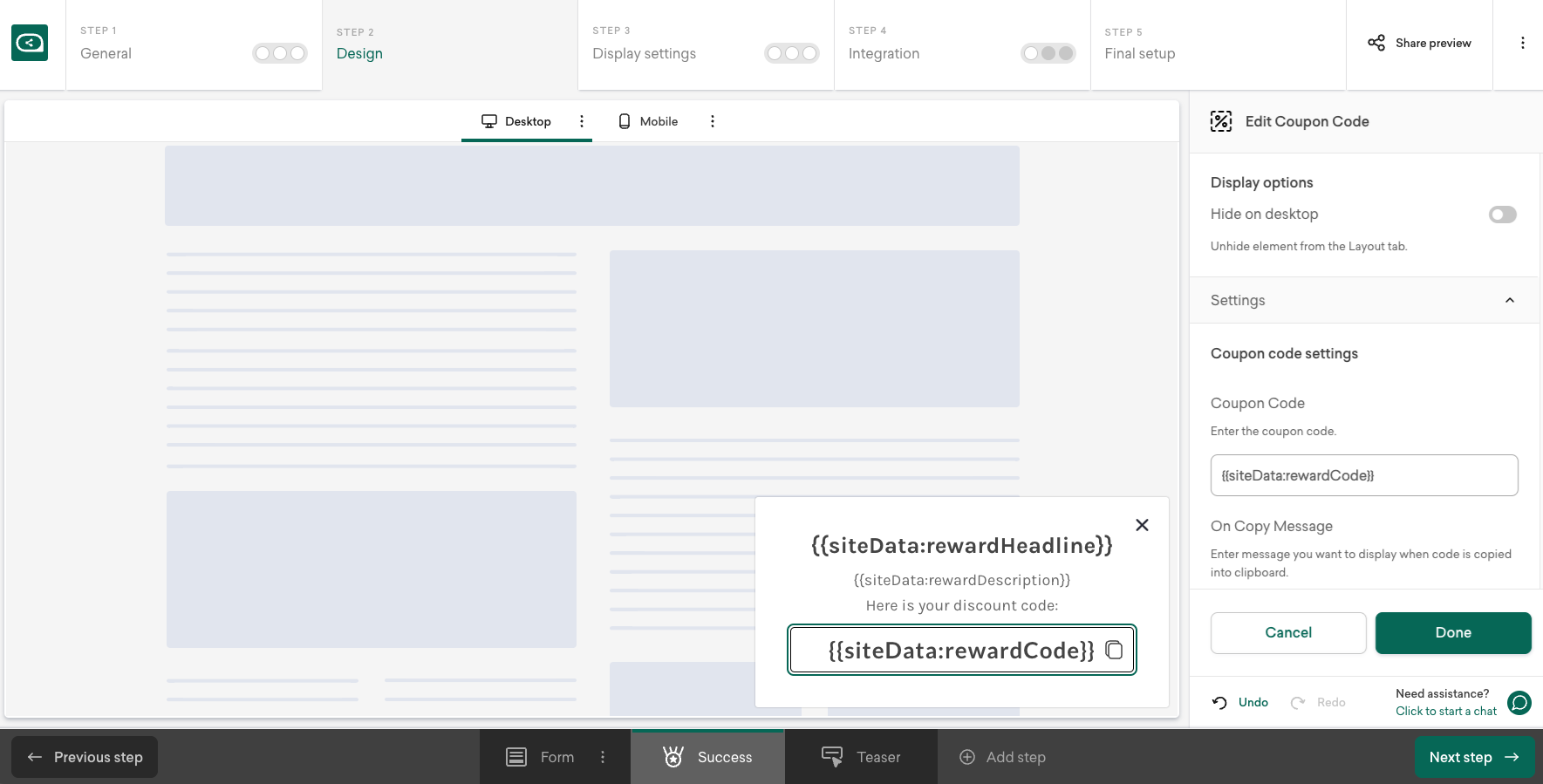The image size is (1543, 784).
Task: Open the top-right more options menu
Action: pos(1522,43)
